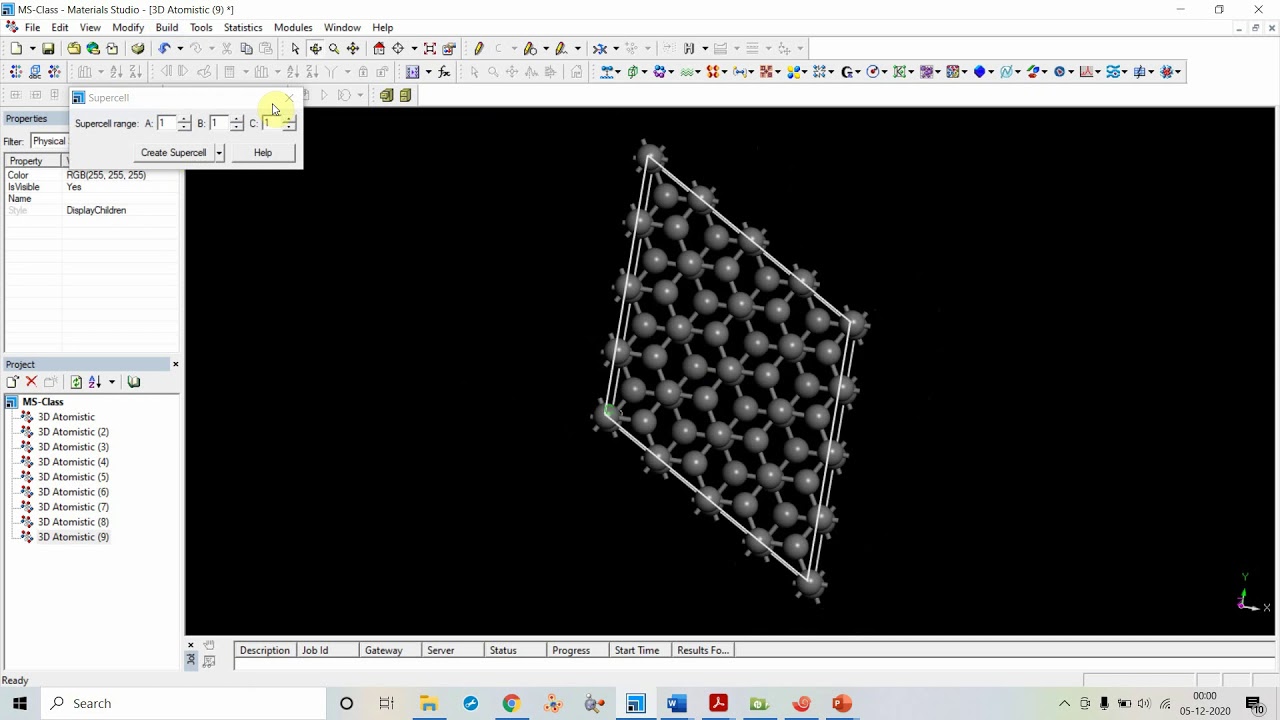Open the G module icon in modules toolbar

(847, 72)
